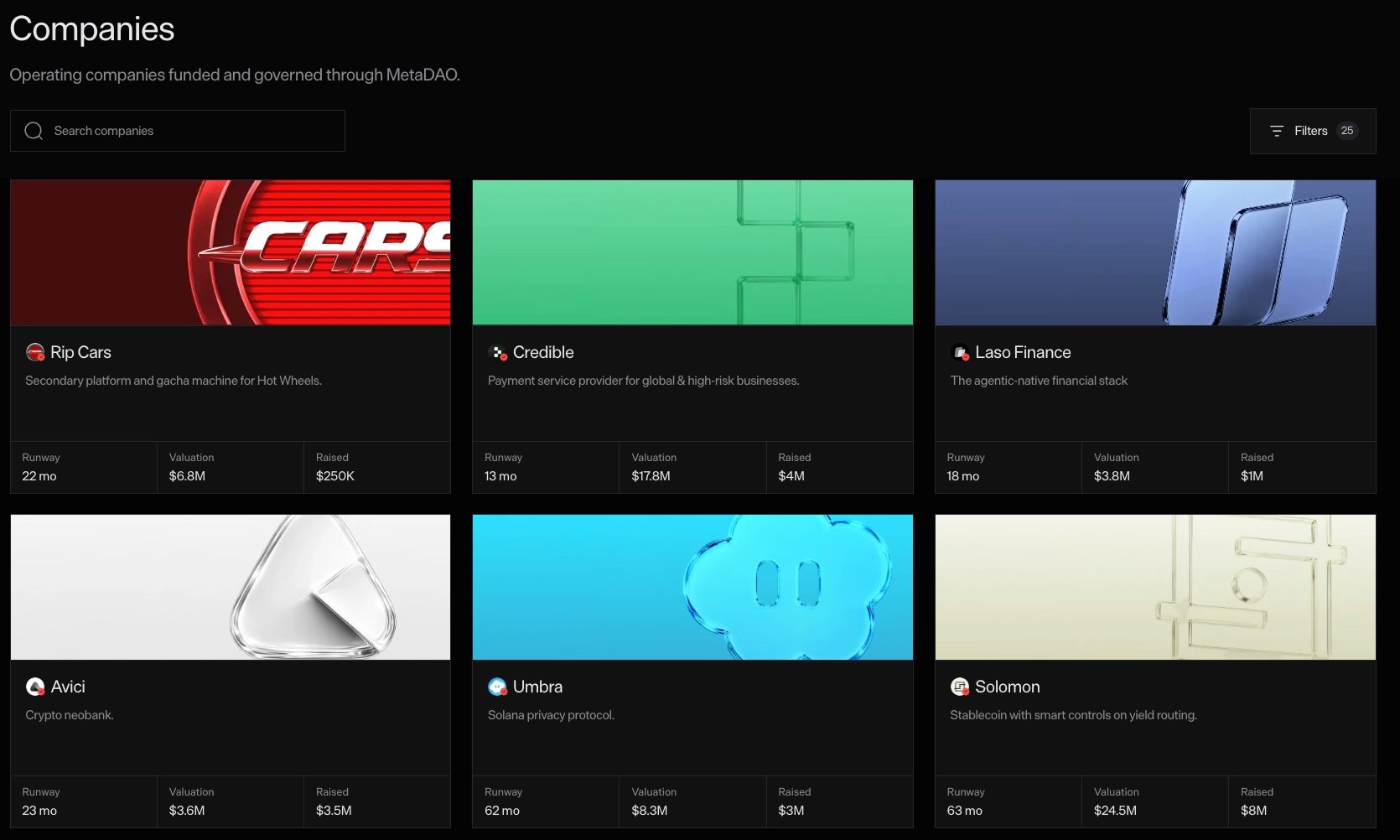This screenshot has height=840, width=1400.
Task: Click the Umbra logo icon
Action: coord(498,687)
